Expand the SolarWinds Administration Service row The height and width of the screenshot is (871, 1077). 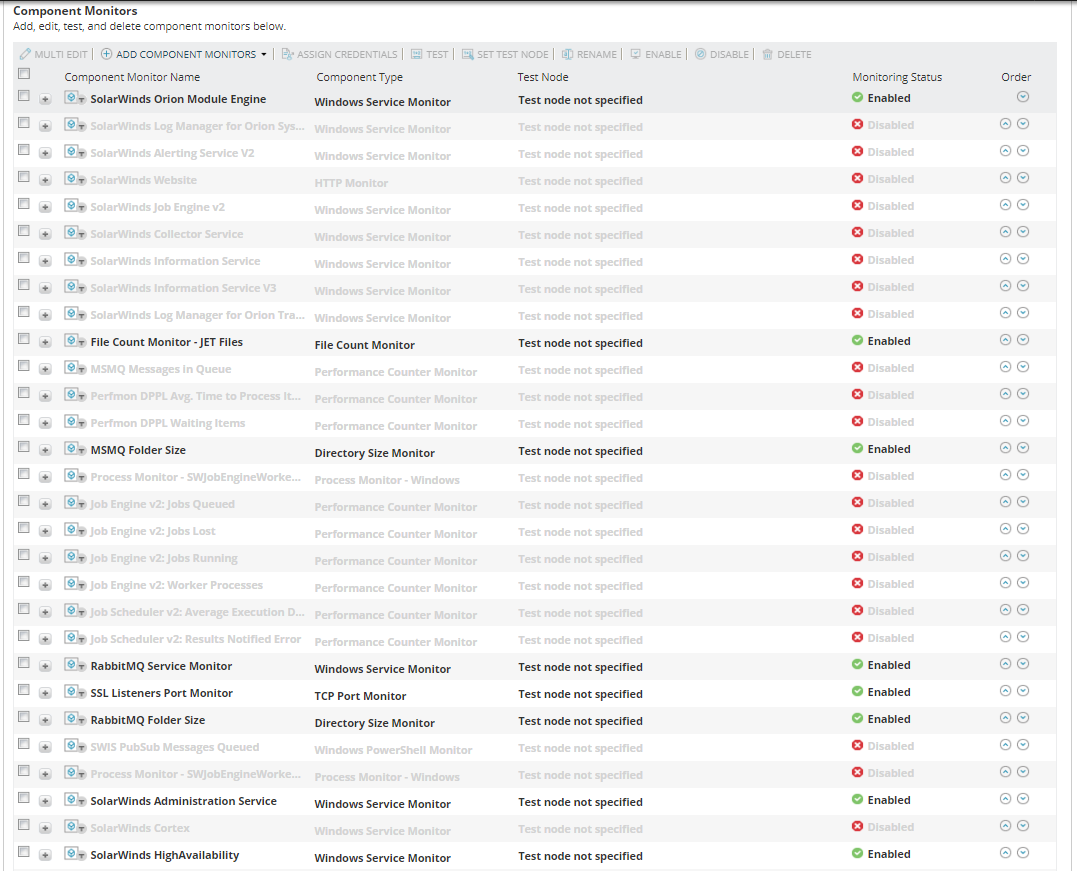tap(45, 802)
